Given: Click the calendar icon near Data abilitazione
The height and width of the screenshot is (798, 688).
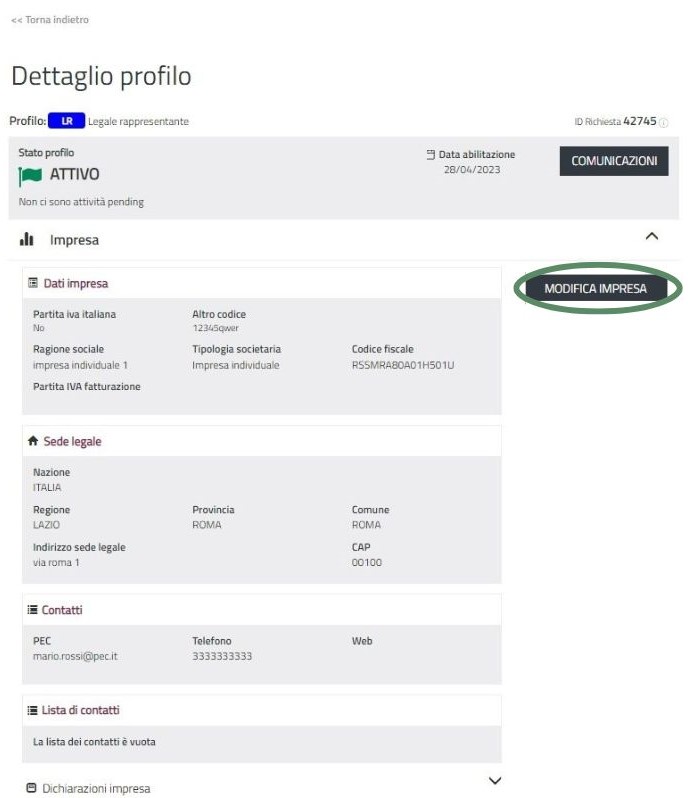Looking at the screenshot, I should point(431,155).
